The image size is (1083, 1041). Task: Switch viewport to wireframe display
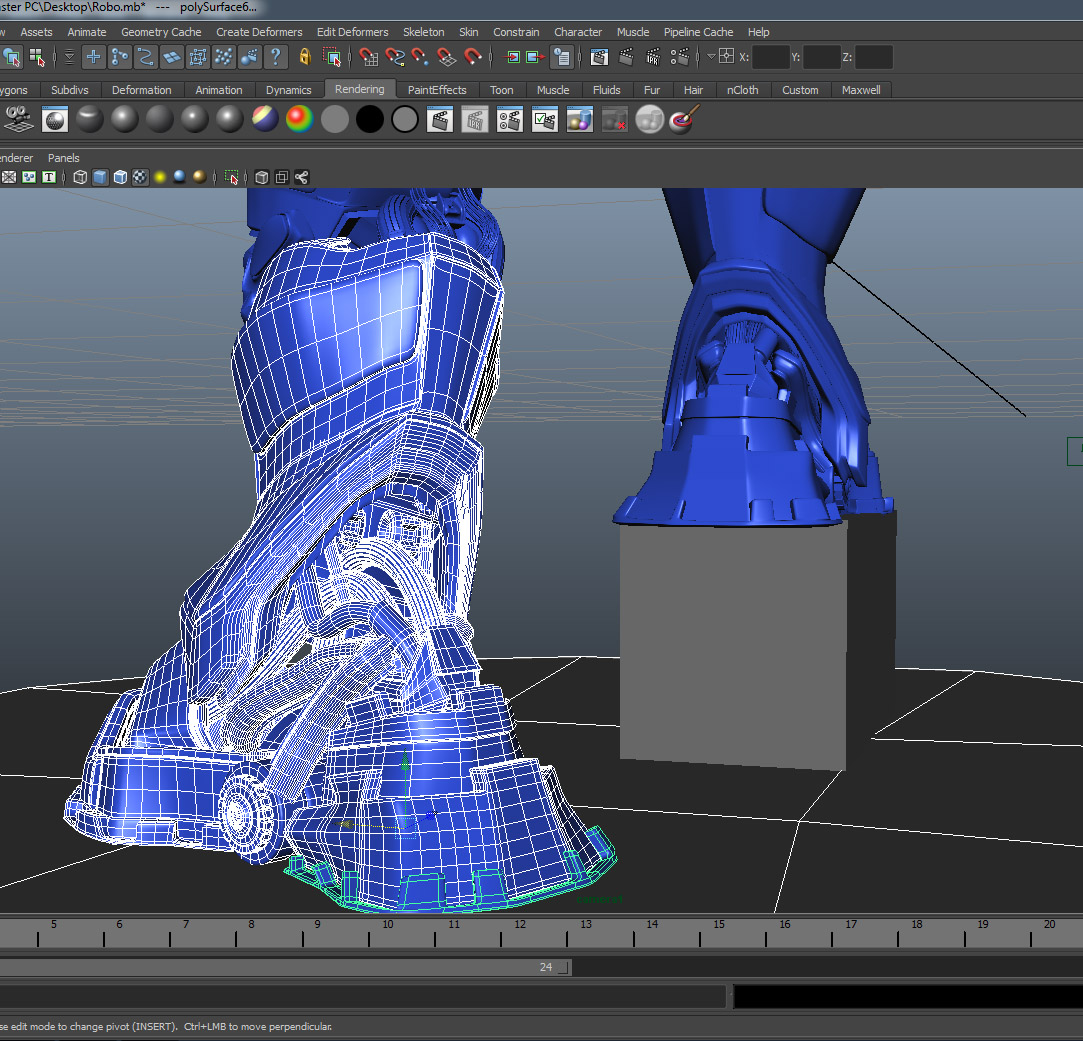coord(80,178)
